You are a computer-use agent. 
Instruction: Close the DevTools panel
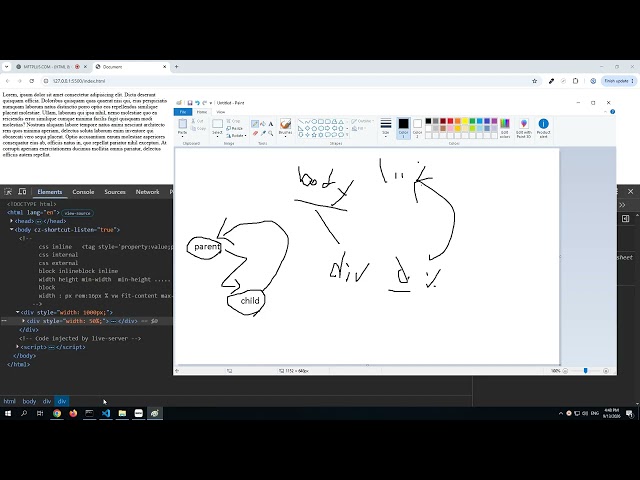(x=631, y=191)
